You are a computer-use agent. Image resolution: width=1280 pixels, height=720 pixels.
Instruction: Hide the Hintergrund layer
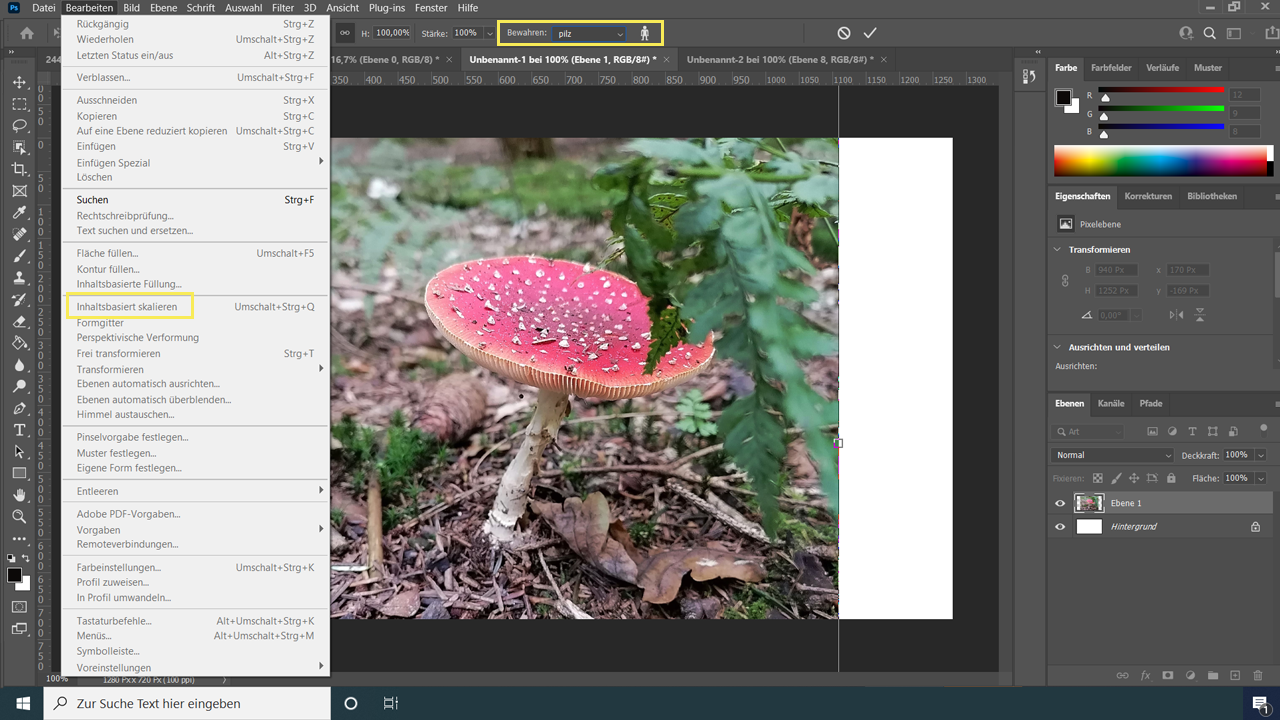tap(1059, 526)
